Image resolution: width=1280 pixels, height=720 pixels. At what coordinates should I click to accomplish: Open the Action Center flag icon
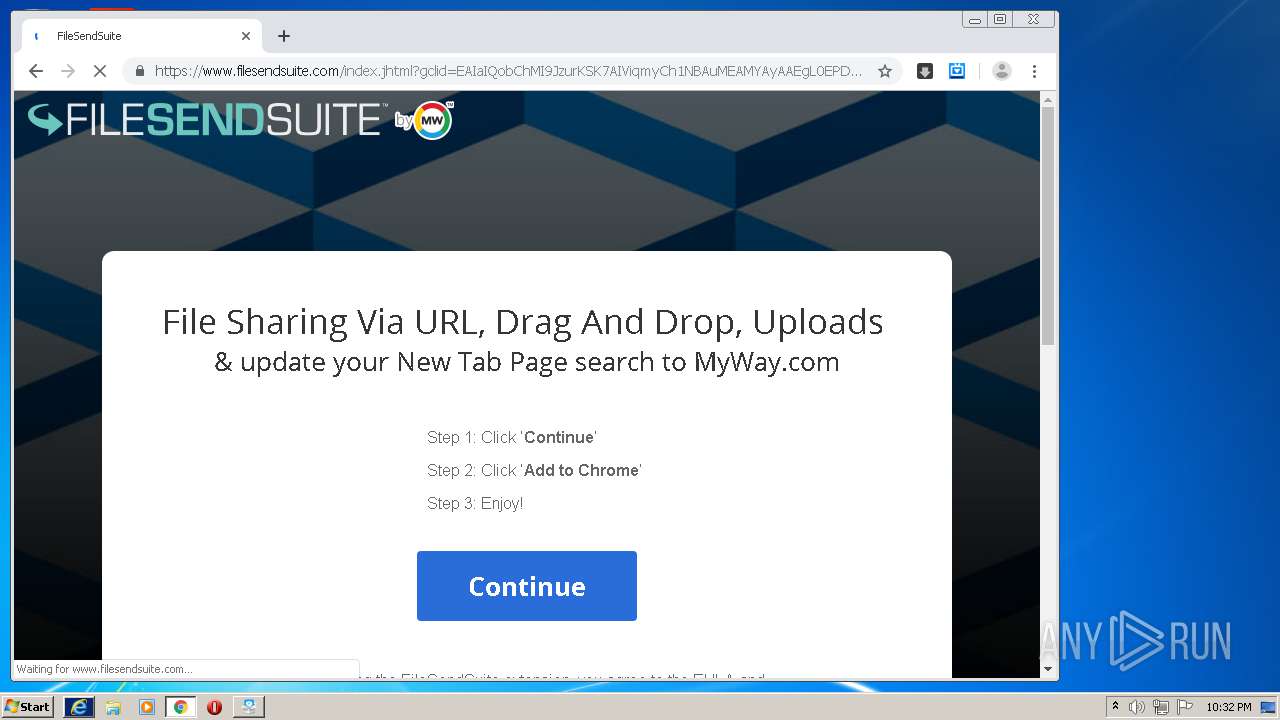1185,707
